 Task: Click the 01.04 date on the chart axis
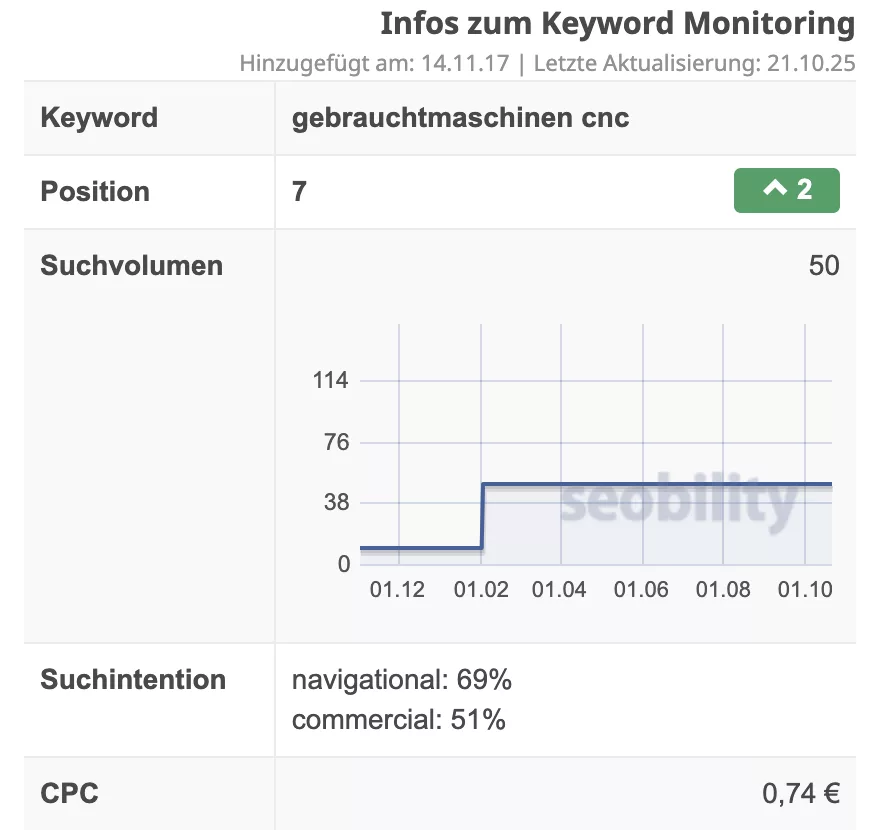559,590
